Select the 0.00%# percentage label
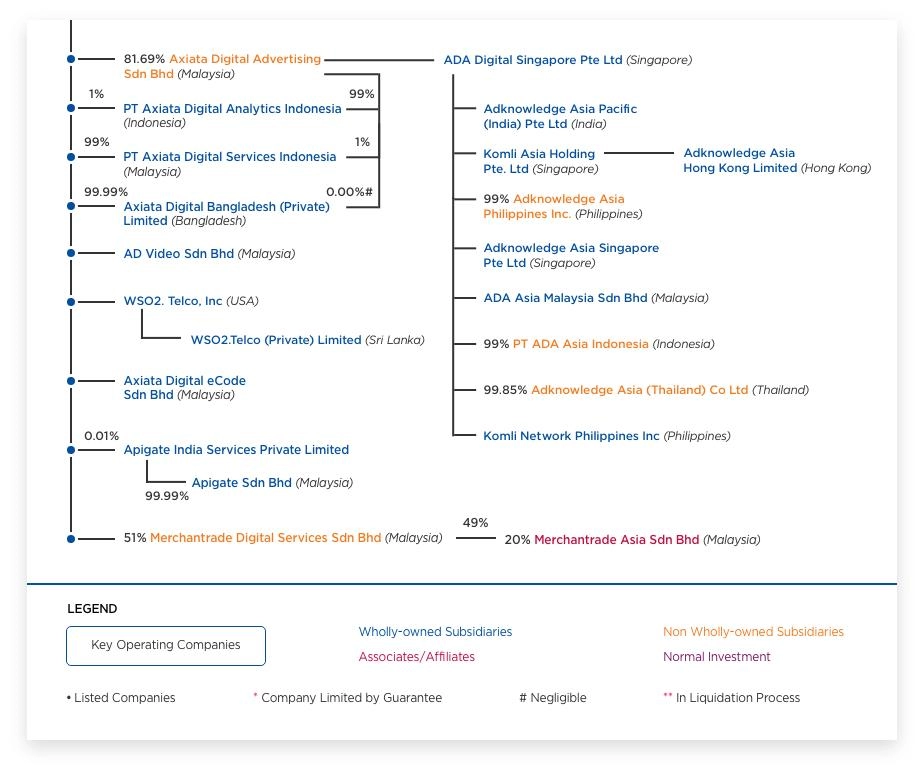Image resolution: width=924 pixels, height=780 pixels. 349,192
